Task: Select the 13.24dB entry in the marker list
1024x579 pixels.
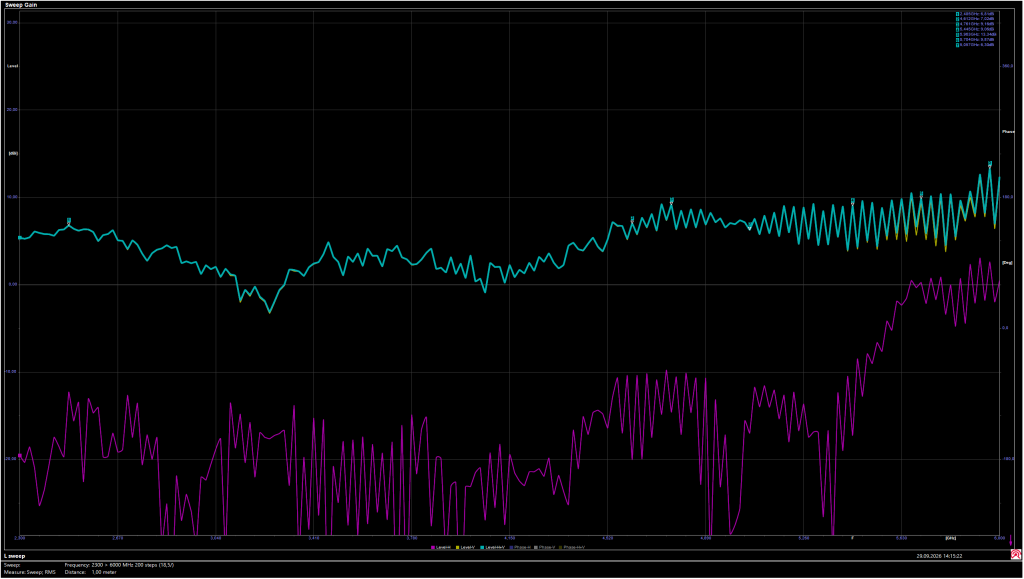Action: pos(976,34)
